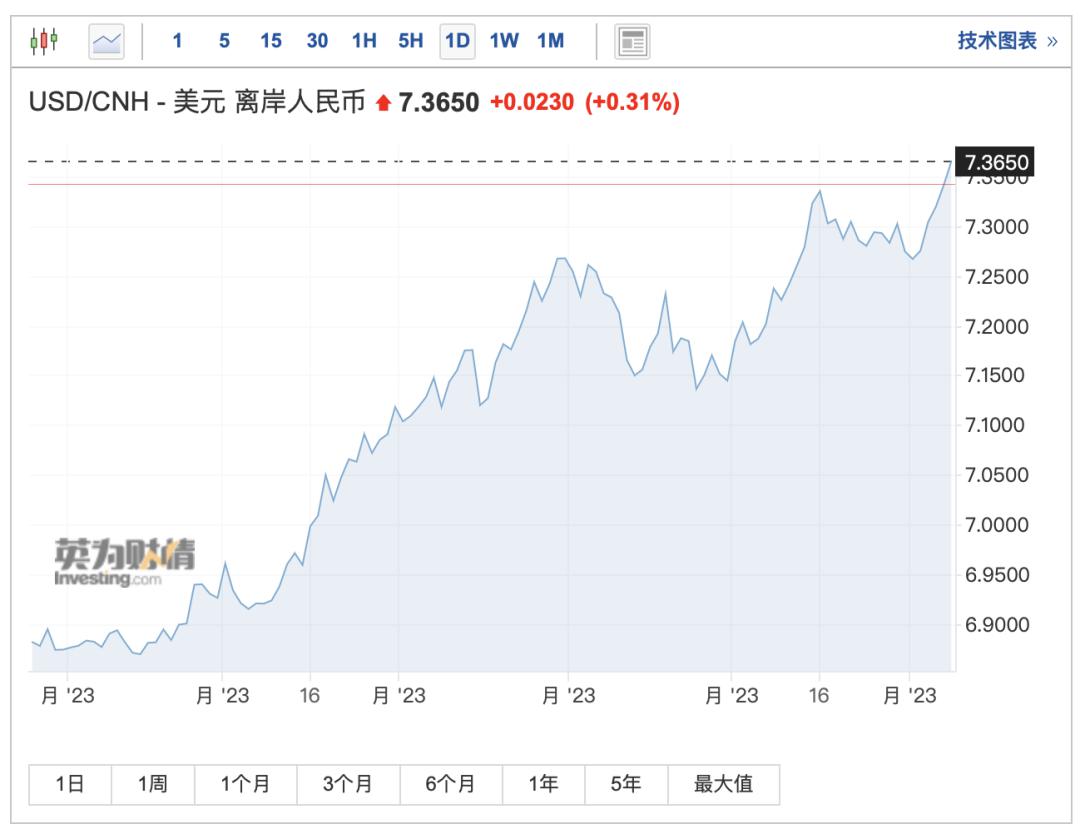Viewport: 1080px width, 834px height.
Task: Open the news overlay icon
Action: coord(632,41)
